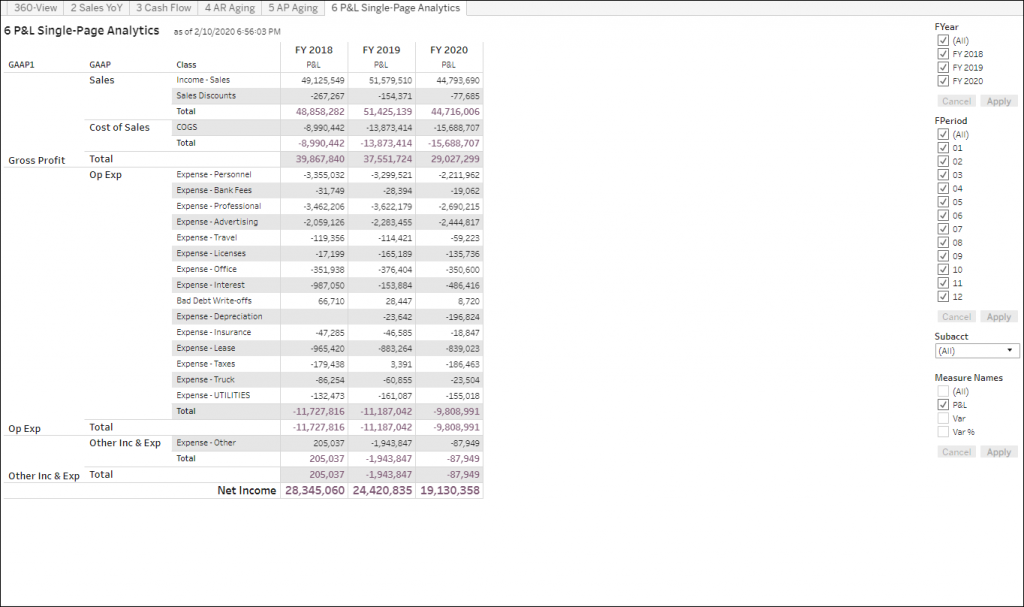The width and height of the screenshot is (1024, 607).
Task: Toggle FY 2020 checkbox off
Action: click(x=943, y=81)
